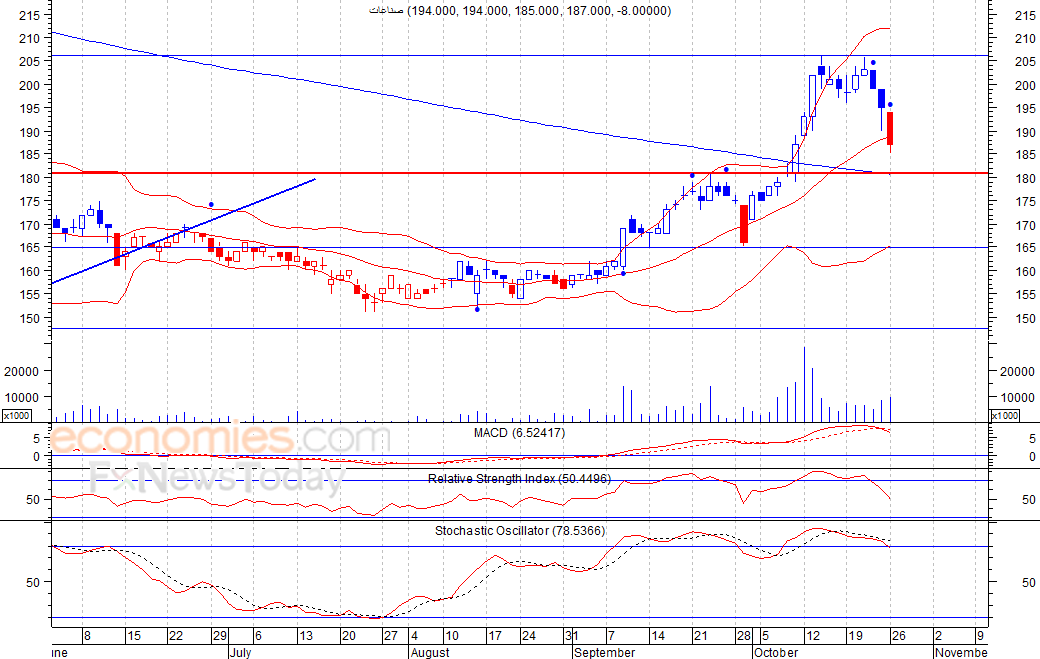The width and height of the screenshot is (1040, 659).
Task: Select the 150 label on the left price axis
Action: pos(30,318)
